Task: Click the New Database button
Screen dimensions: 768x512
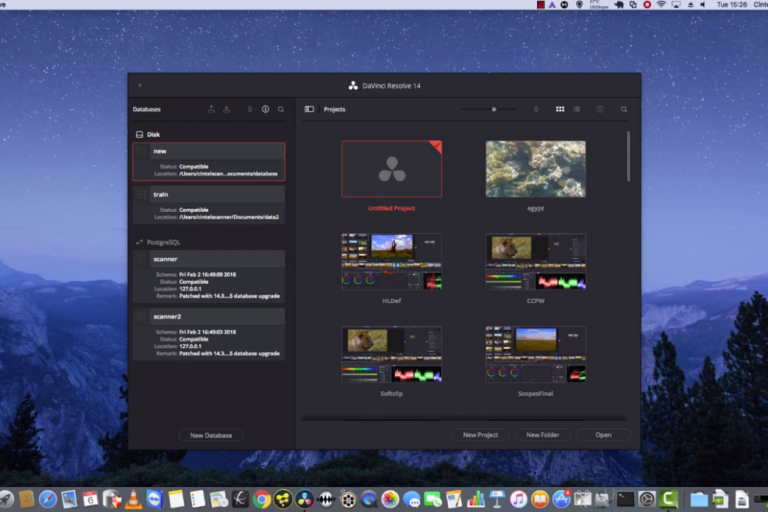Action: tap(211, 435)
